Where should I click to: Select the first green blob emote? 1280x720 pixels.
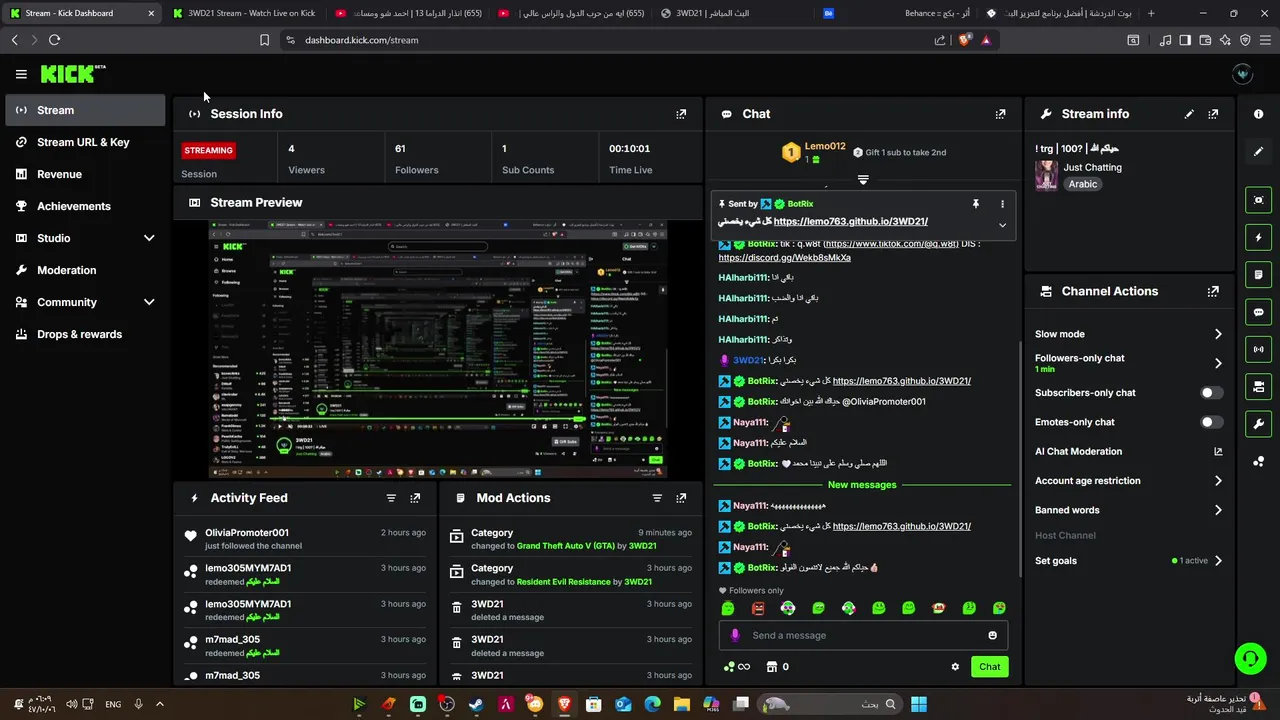728,608
